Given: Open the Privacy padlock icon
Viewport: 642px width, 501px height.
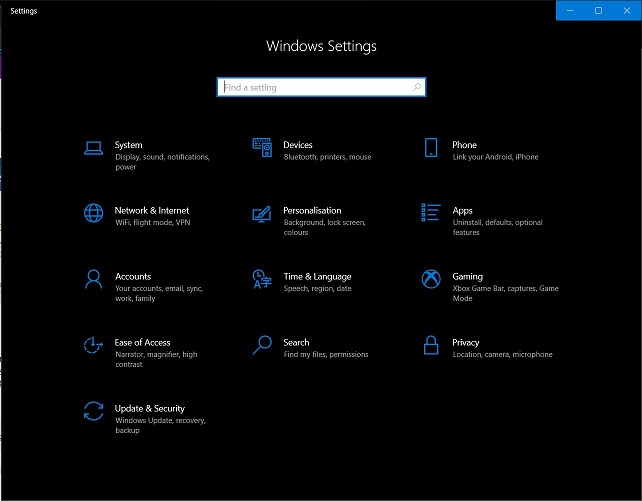Looking at the screenshot, I should [x=431, y=345].
